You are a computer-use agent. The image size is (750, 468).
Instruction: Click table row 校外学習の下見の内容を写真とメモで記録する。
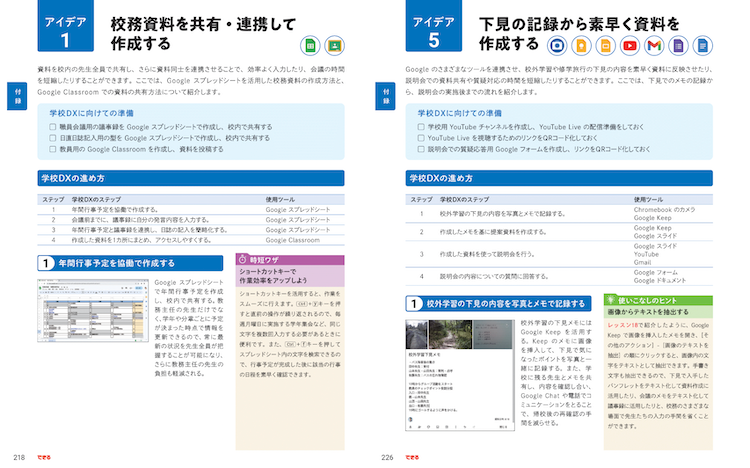[559, 213]
